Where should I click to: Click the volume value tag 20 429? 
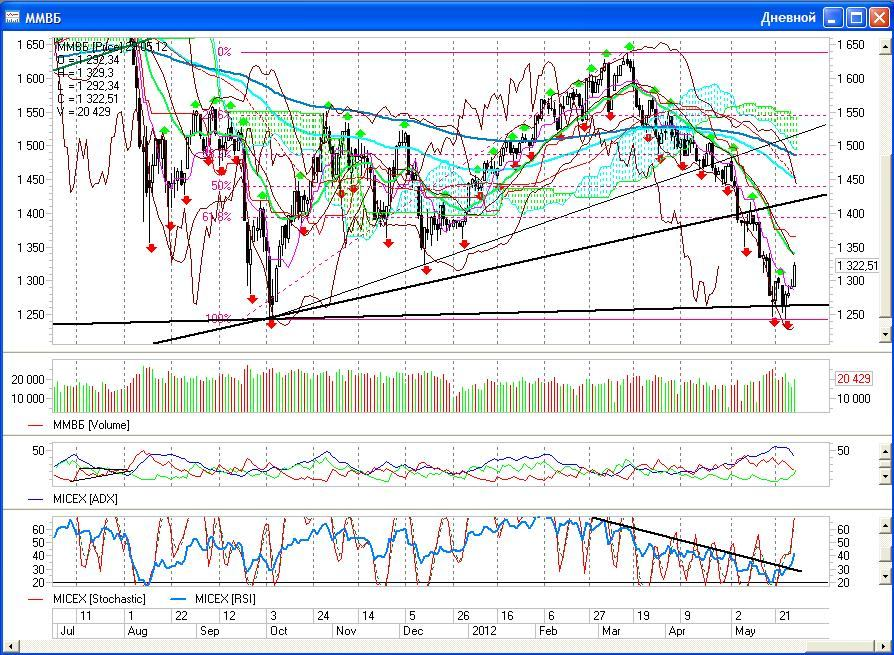point(855,379)
